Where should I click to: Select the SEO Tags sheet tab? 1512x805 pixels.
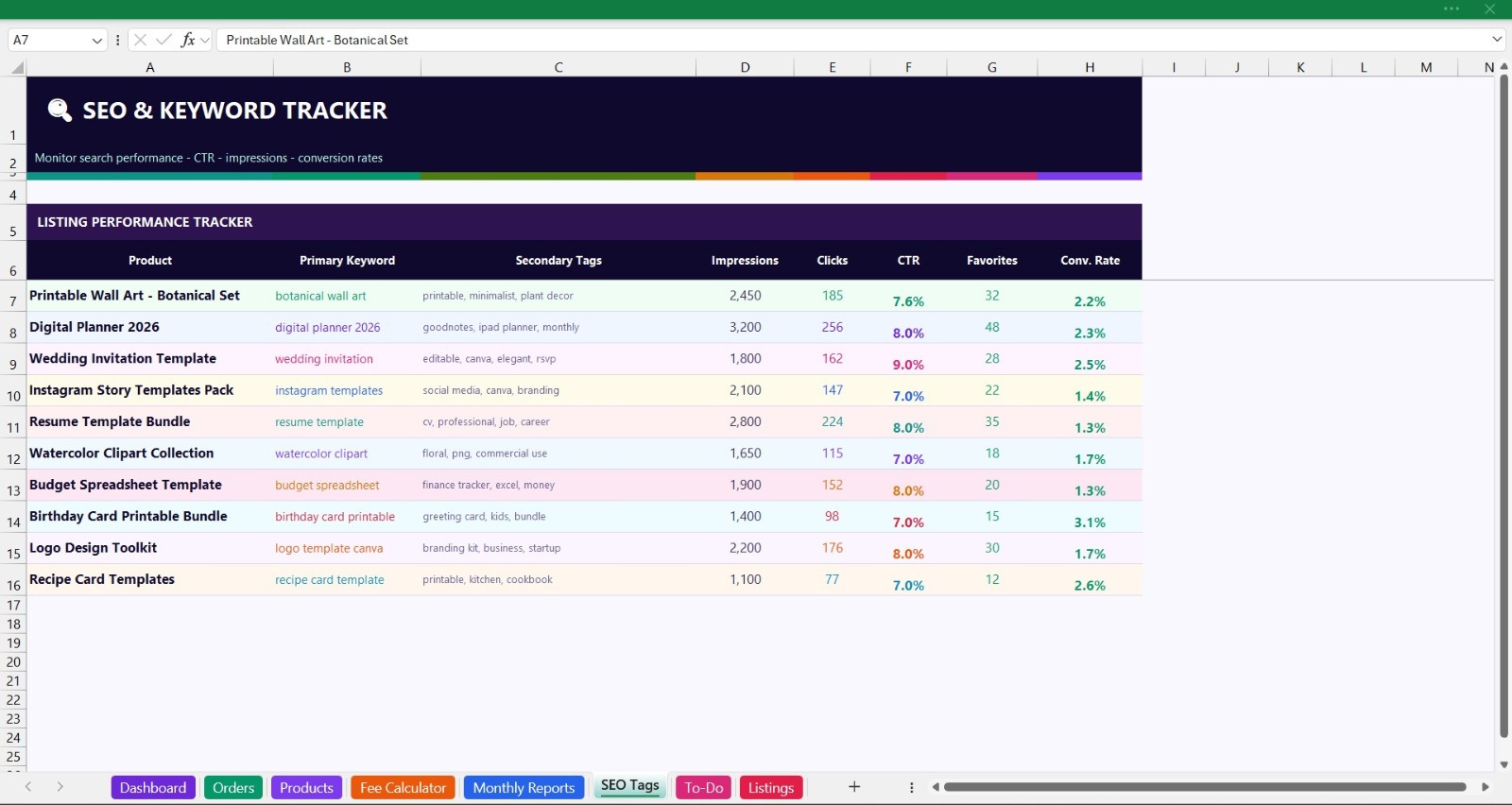click(x=630, y=786)
